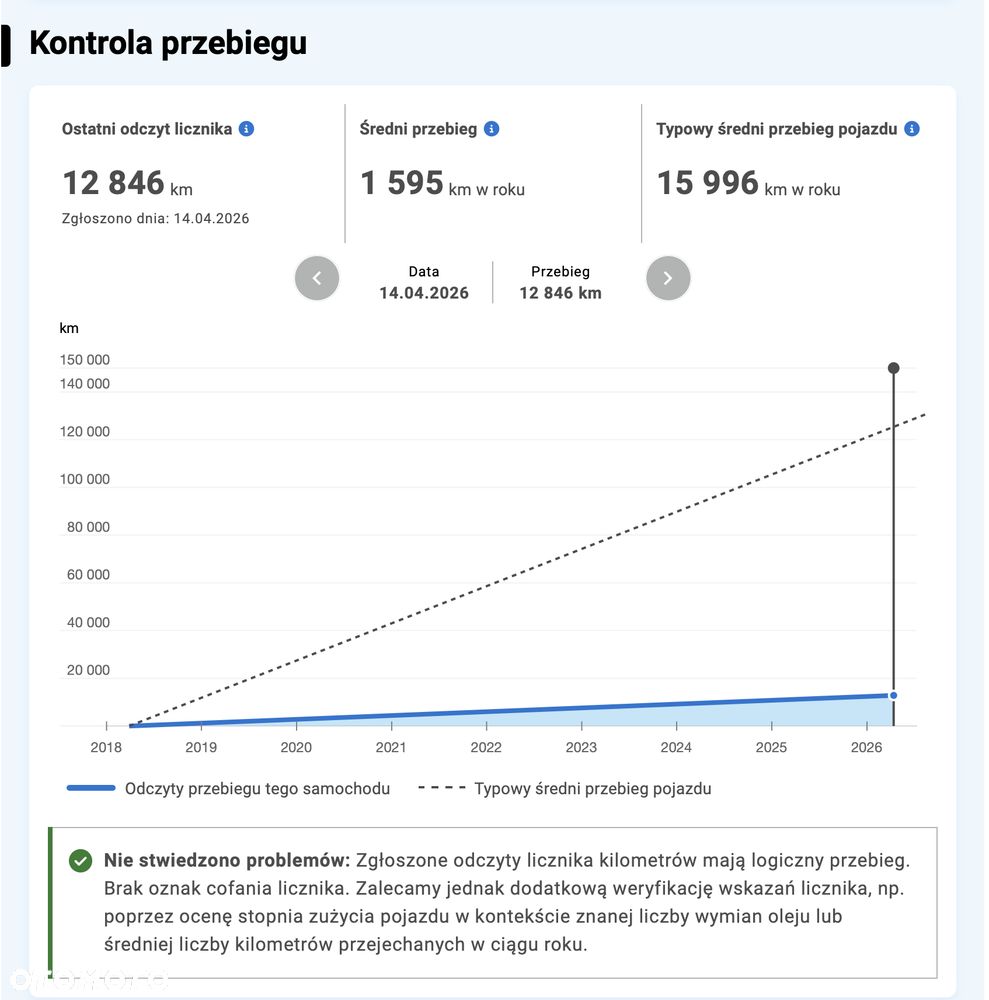The height and width of the screenshot is (1000, 989).
Task: Open info icon beside Typowy średni przebieg pojazdu
Action: pos(912,129)
